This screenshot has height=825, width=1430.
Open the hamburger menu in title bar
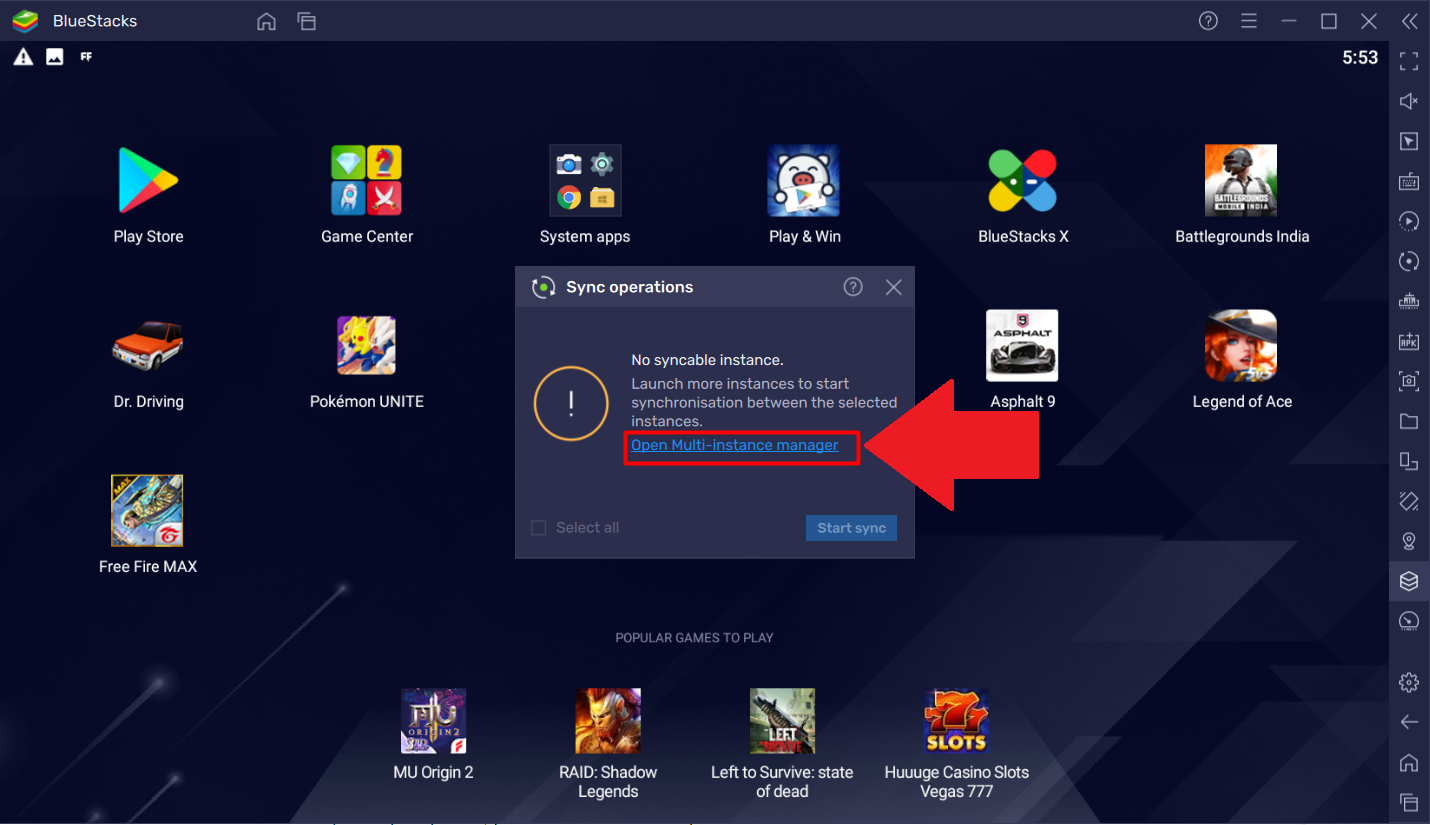1249,21
